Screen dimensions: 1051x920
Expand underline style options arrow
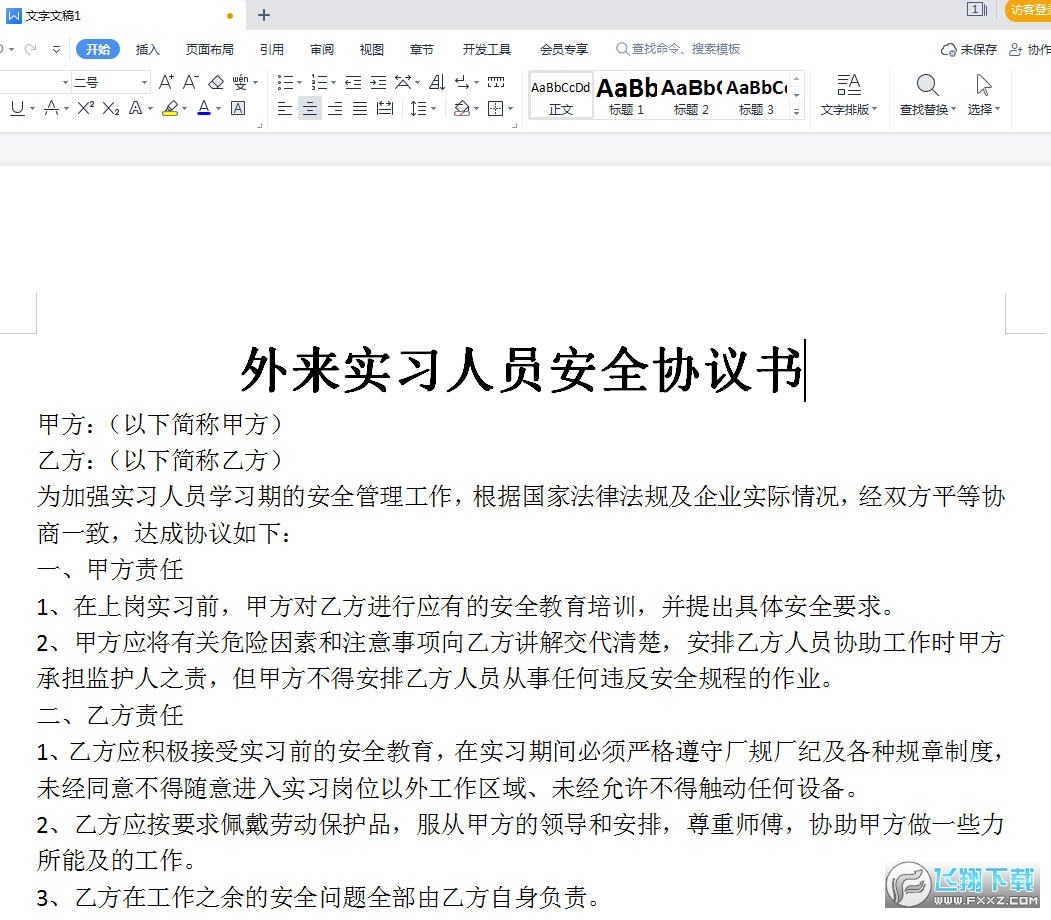[x=32, y=108]
